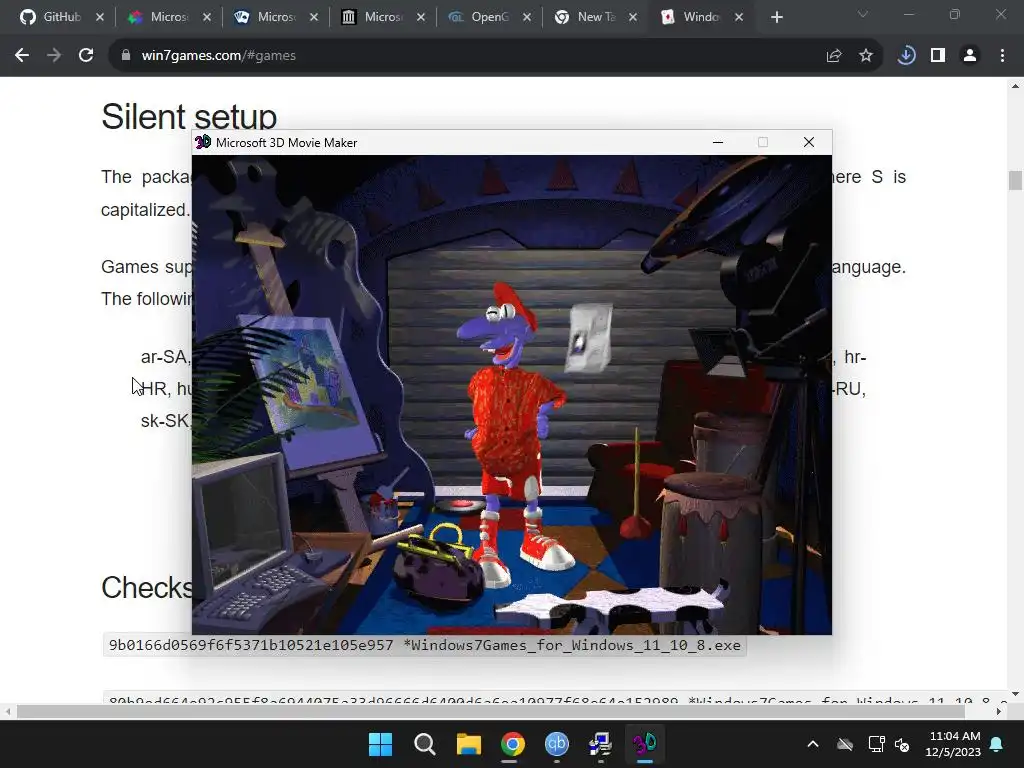The image size is (1024, 768).
Task: Click the browser forward arrow
Action: [54, 56]
